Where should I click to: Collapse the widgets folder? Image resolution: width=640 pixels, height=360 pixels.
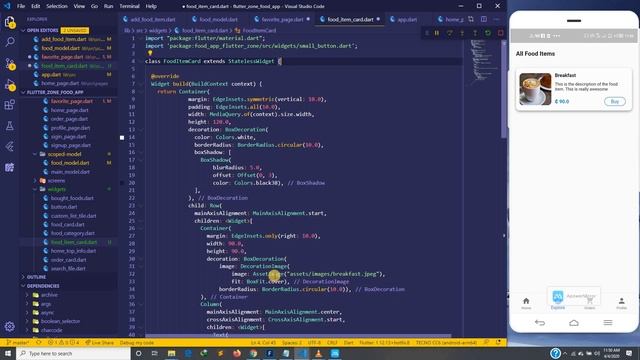tap(35, 189)
